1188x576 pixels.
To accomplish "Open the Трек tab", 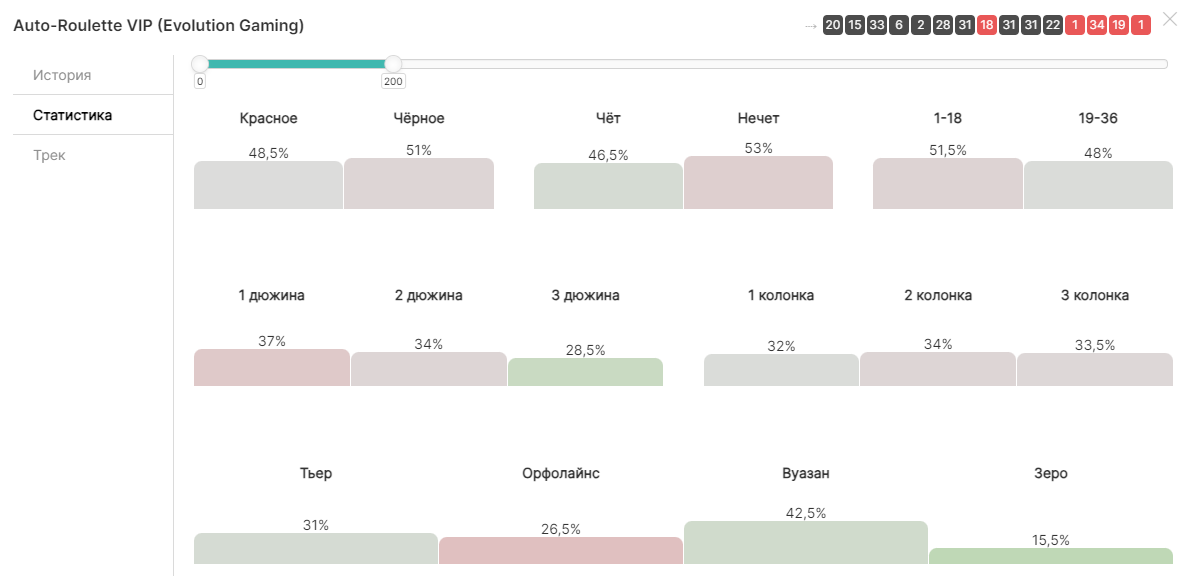I will click(x=49, y=155).
